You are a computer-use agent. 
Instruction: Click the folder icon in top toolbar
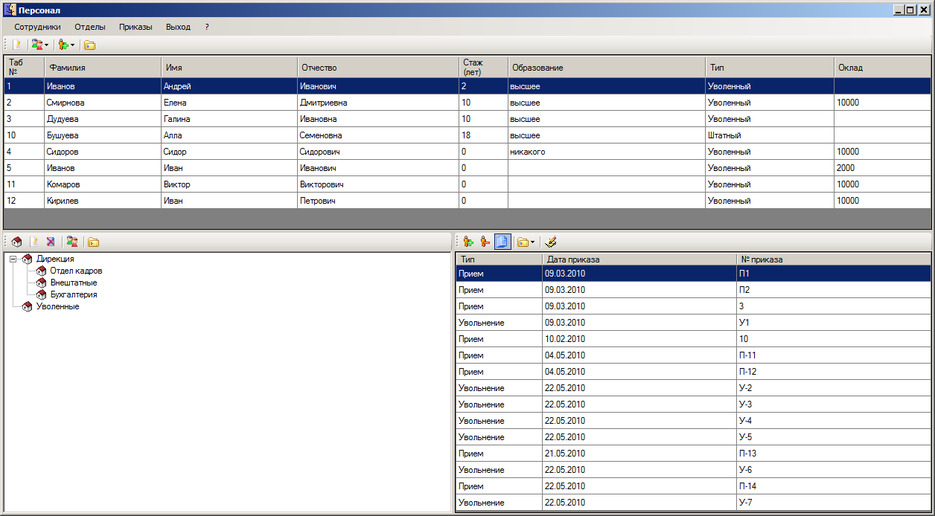click(x=89, y=45)
